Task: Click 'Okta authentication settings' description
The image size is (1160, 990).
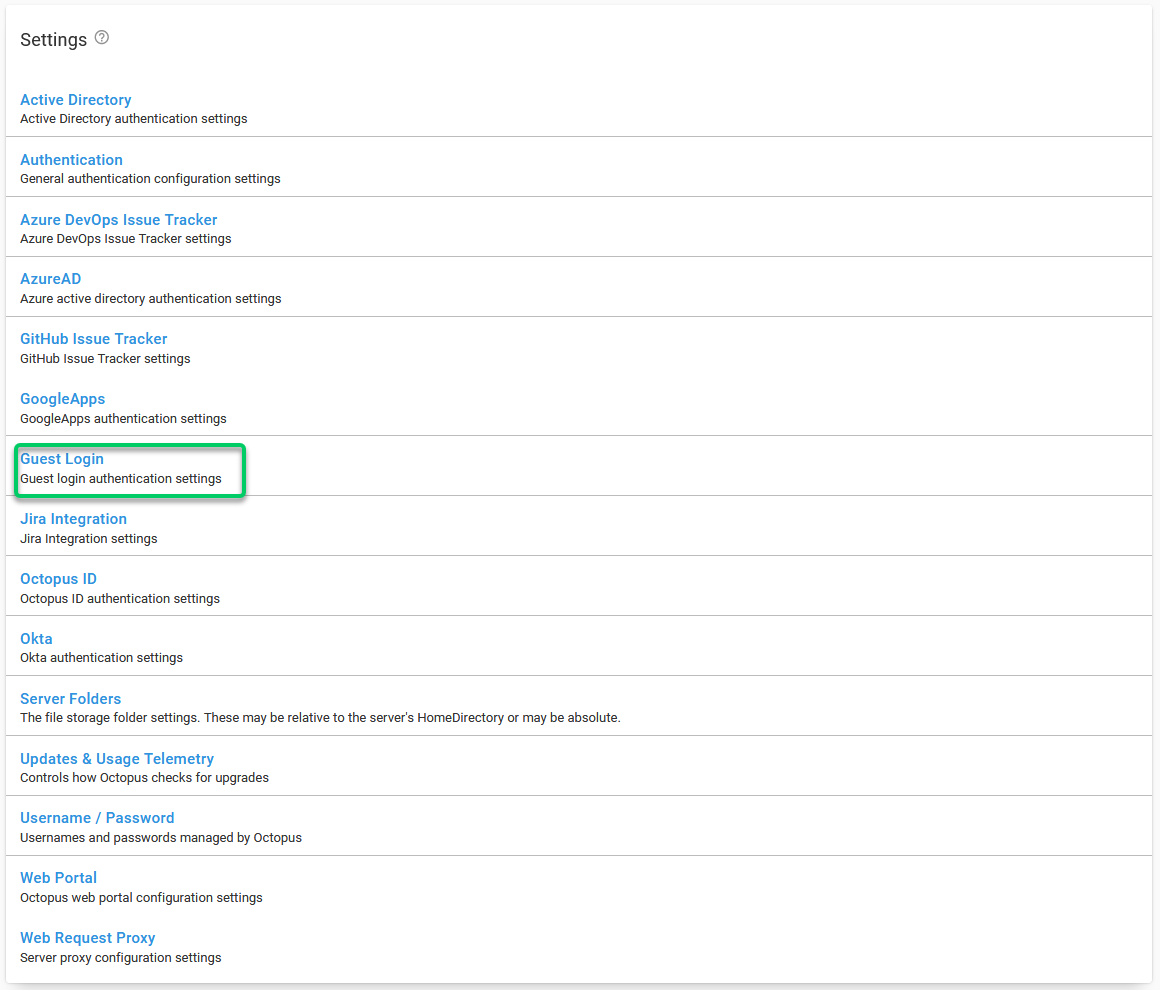Action: pos(101,657)
